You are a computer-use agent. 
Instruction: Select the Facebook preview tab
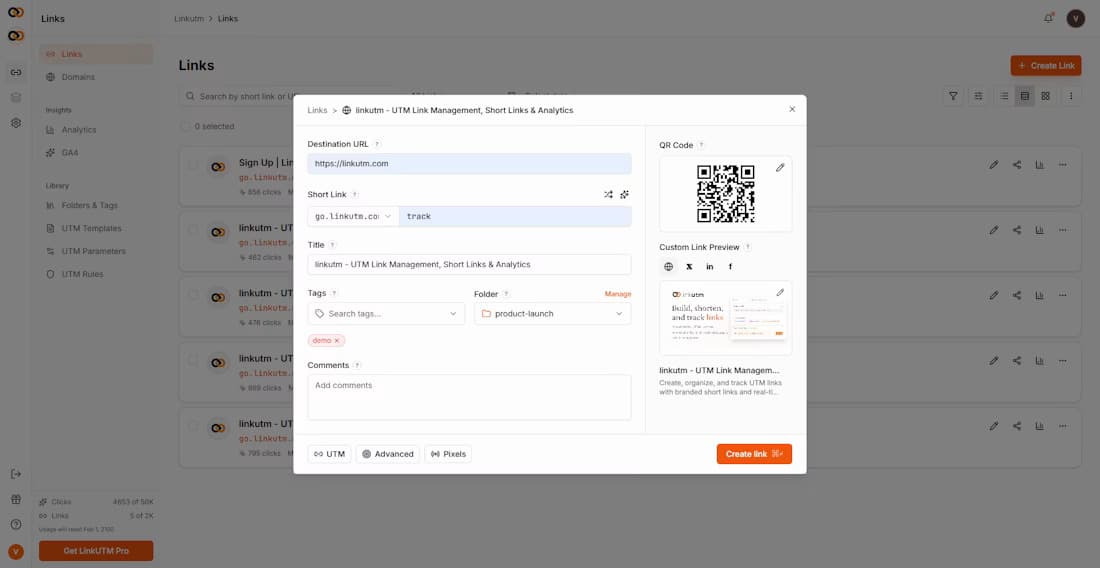coord(730,266)
